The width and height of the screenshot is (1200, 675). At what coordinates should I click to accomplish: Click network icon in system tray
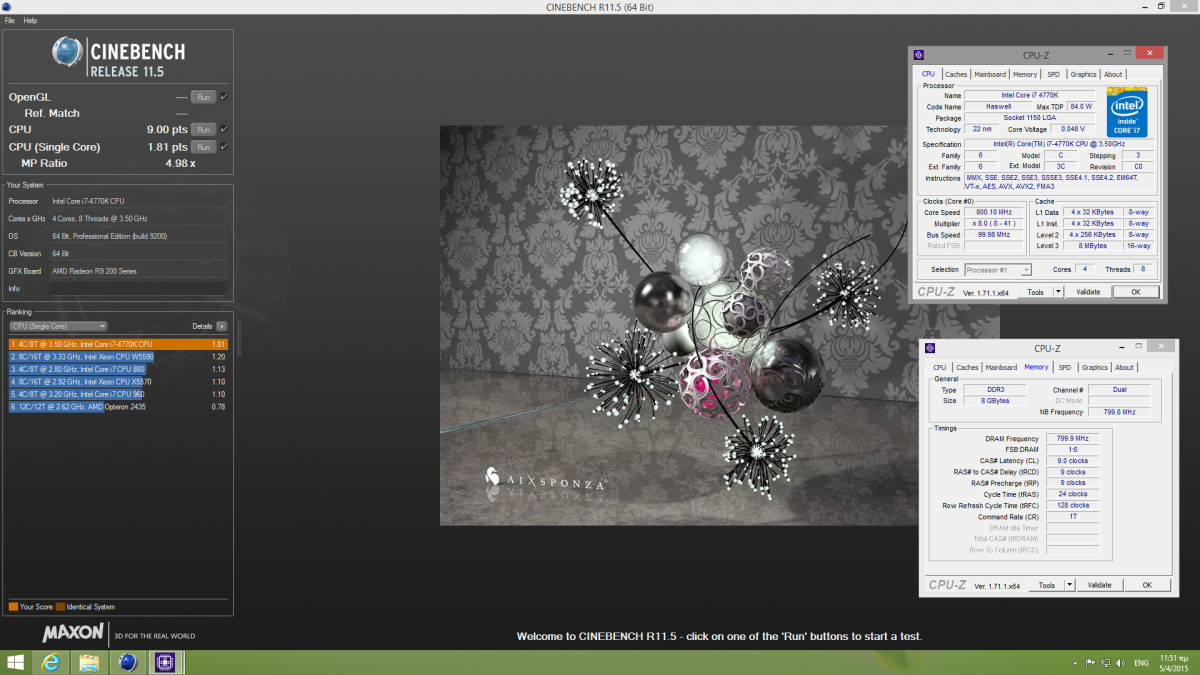1107,663
